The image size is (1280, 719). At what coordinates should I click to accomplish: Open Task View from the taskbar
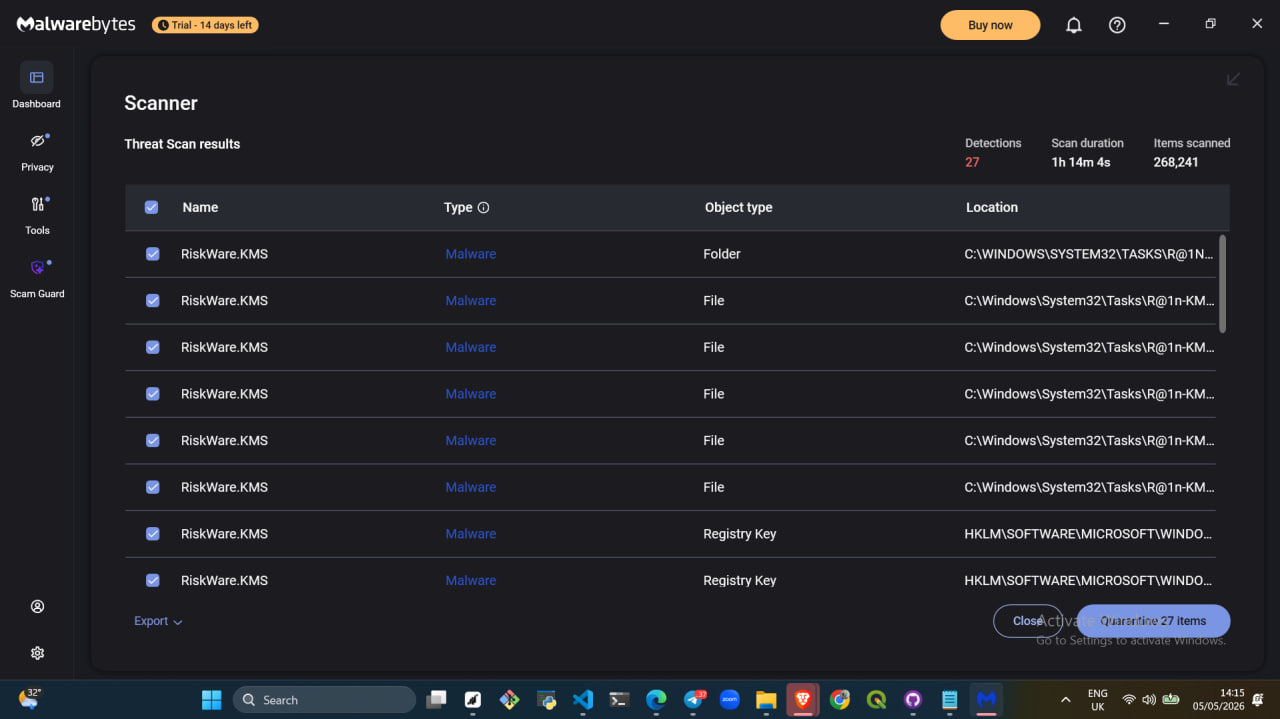click(x=436, y=700)
